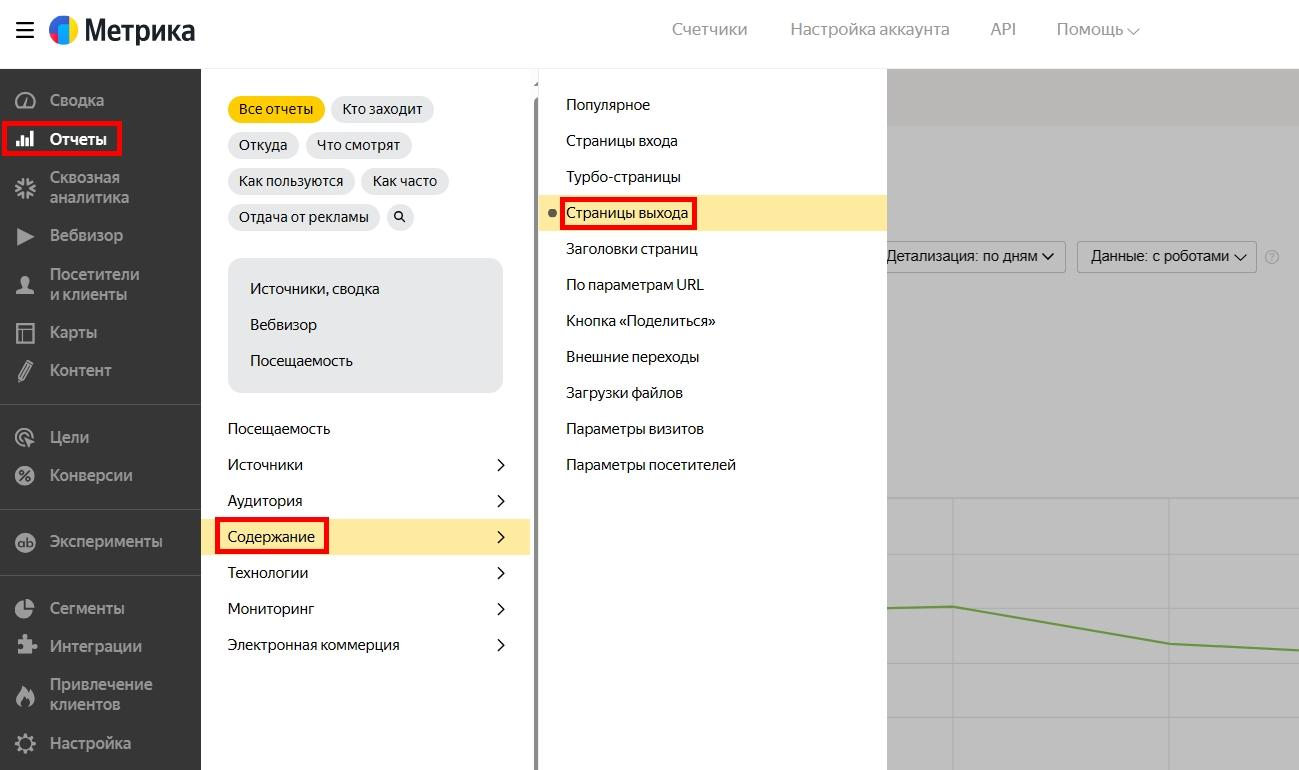This screenshot has height=770, width=1299.
Task: Open the hamburger menu icon
Action: tap(25, 31)
